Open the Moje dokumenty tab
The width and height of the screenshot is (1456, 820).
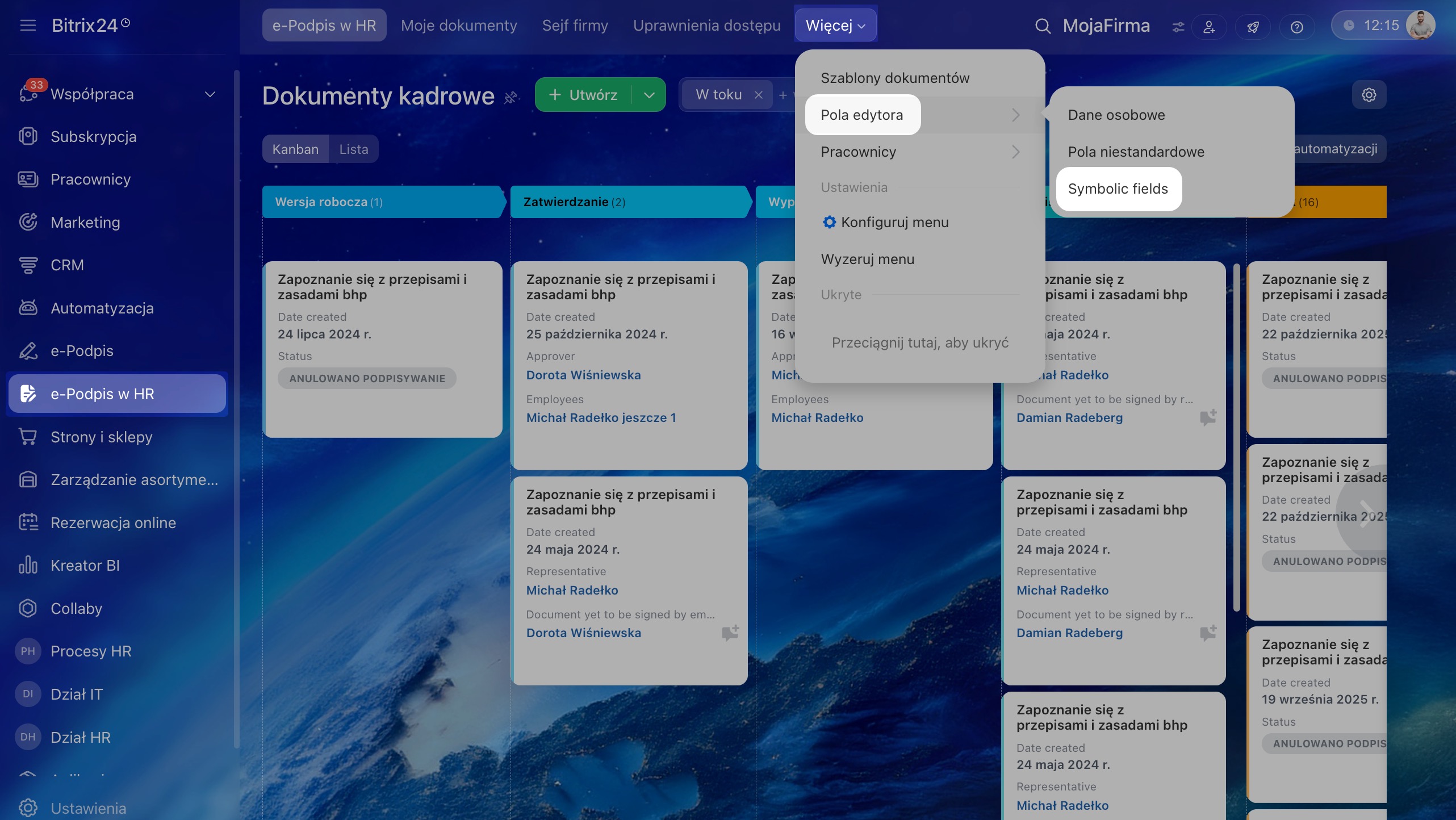pyautogui.click(x=459, y=26)
